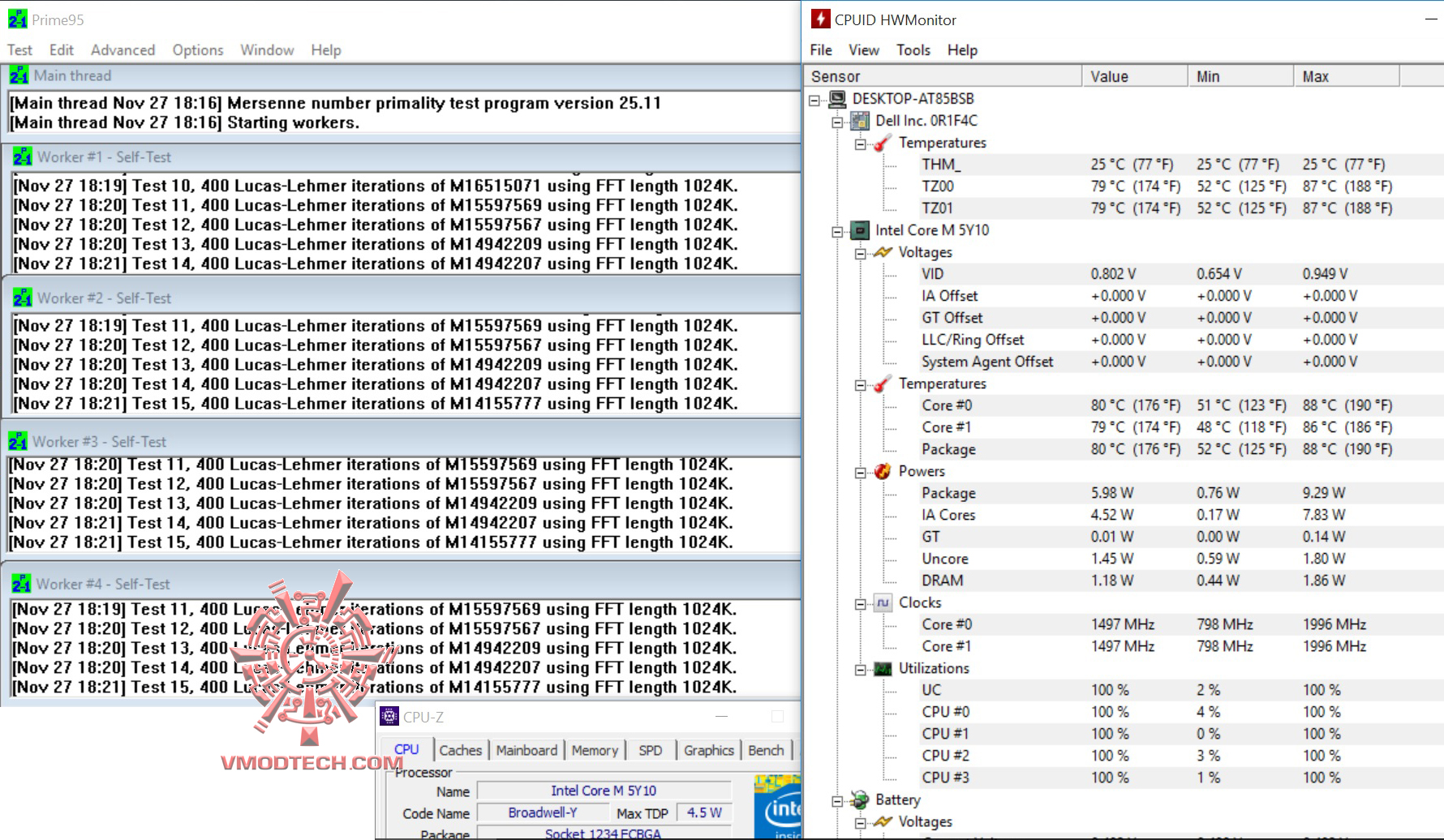Collapse the Utilizations section
The height and width of the screenshot is (840, 1444).
coord(860,670)
